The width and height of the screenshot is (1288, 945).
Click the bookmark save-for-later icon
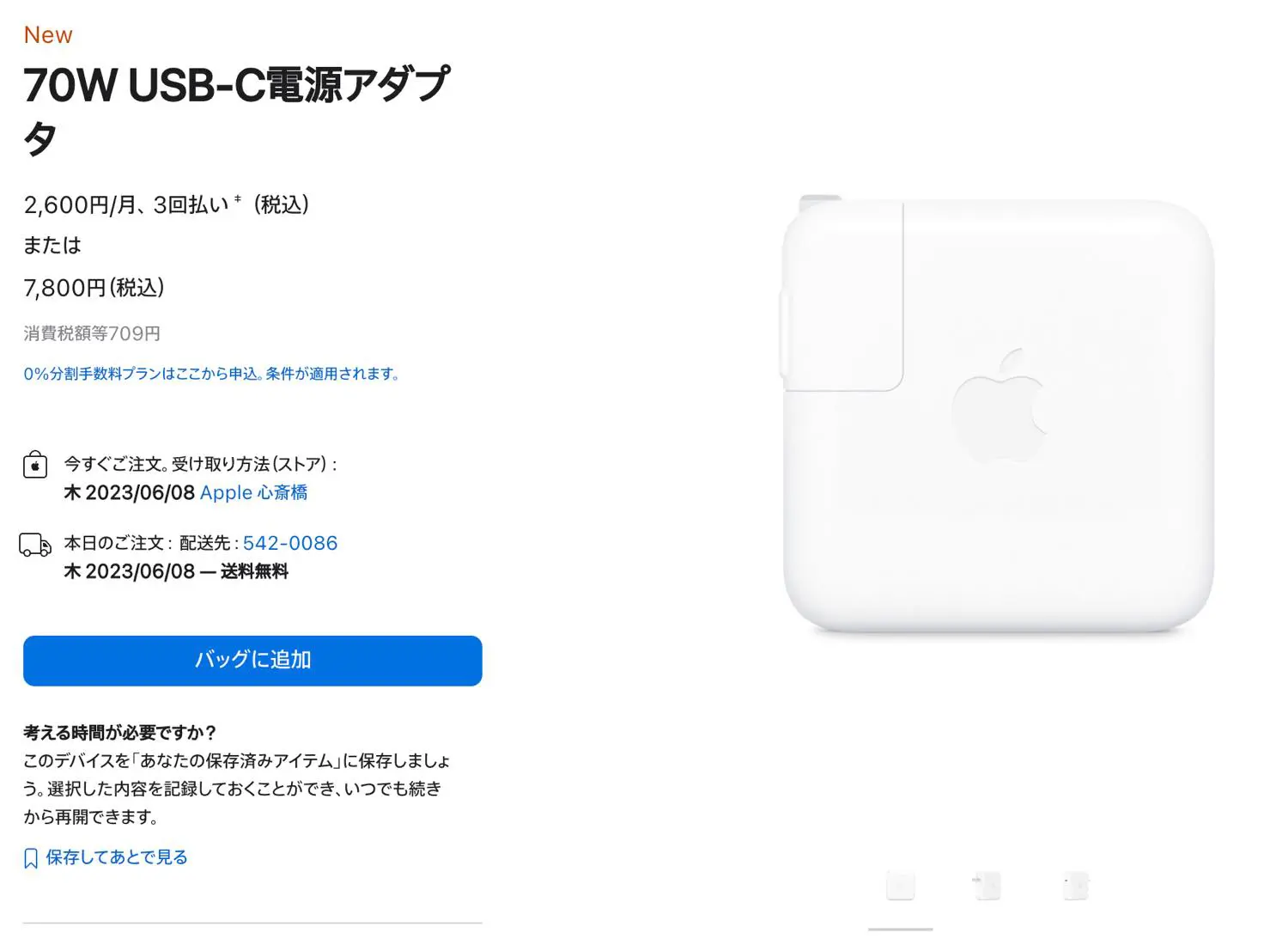tap(31, 858)
